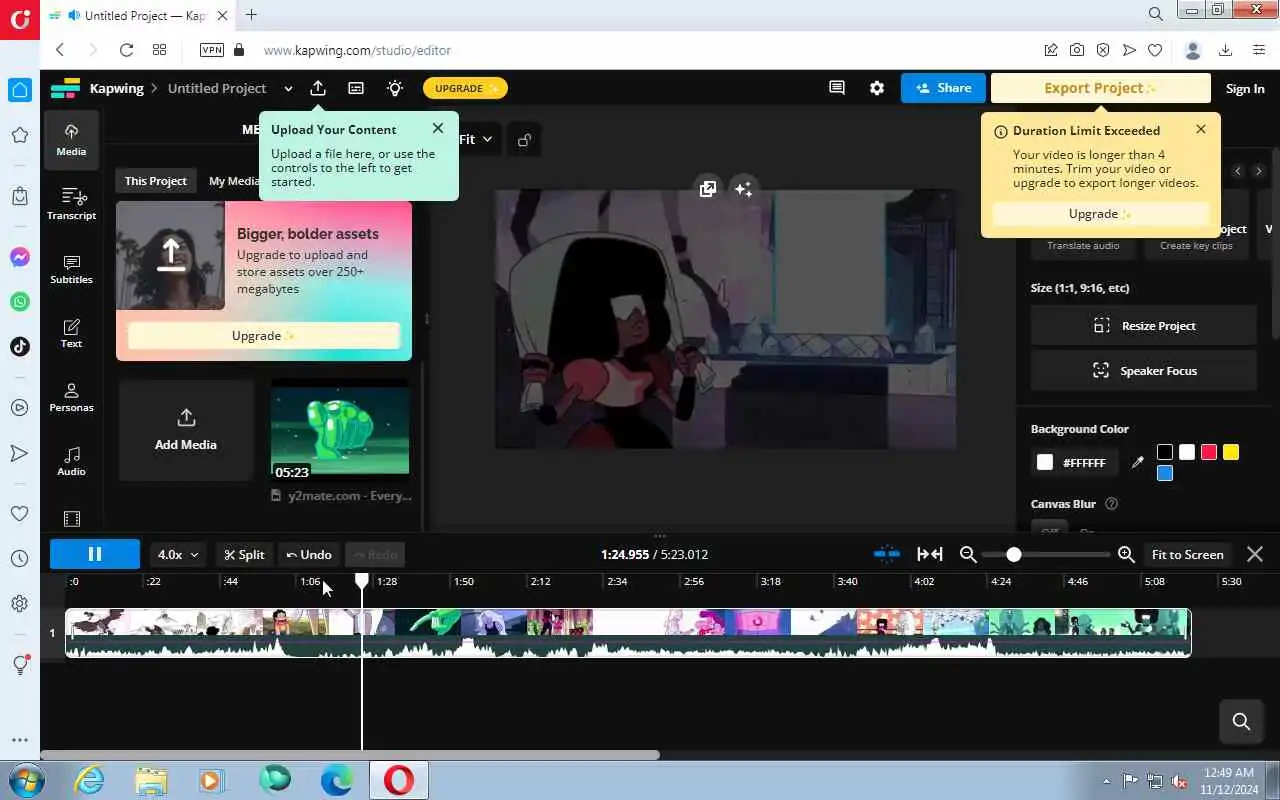The width and height of the screenshot is (1280, 800).
Task: Open the Subtitles tool
Action: [x=71, y=269]
